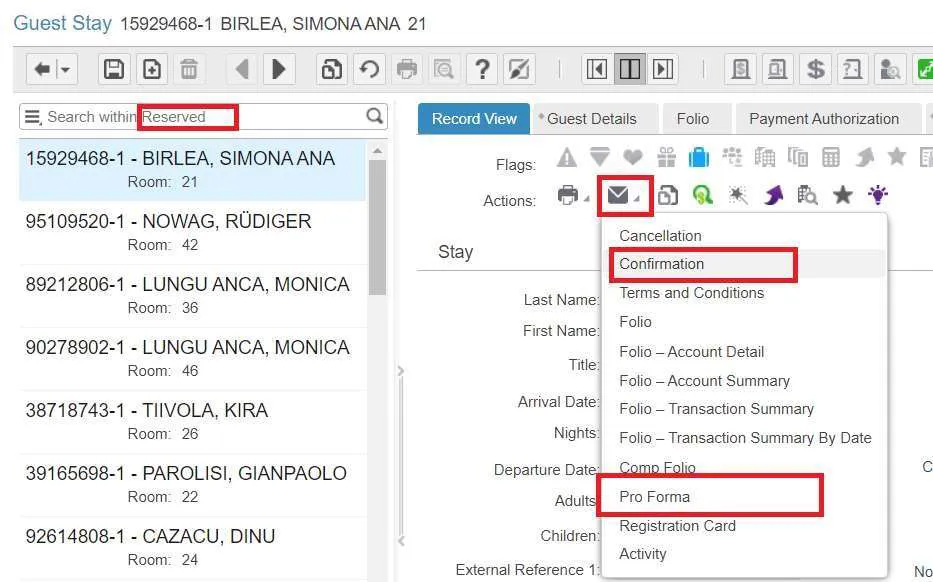Image resolution: width=933 pixels, height=582 pixels.
Task: Click the dollar sign toolbar icon
Action: click(x=815, y=70)
